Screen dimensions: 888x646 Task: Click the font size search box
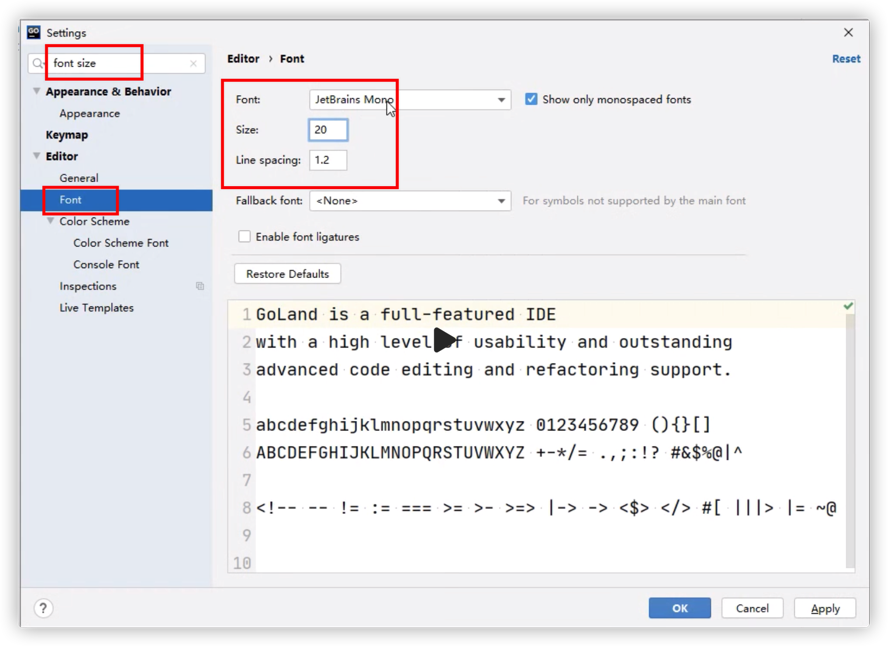click(x=117, y=63)
